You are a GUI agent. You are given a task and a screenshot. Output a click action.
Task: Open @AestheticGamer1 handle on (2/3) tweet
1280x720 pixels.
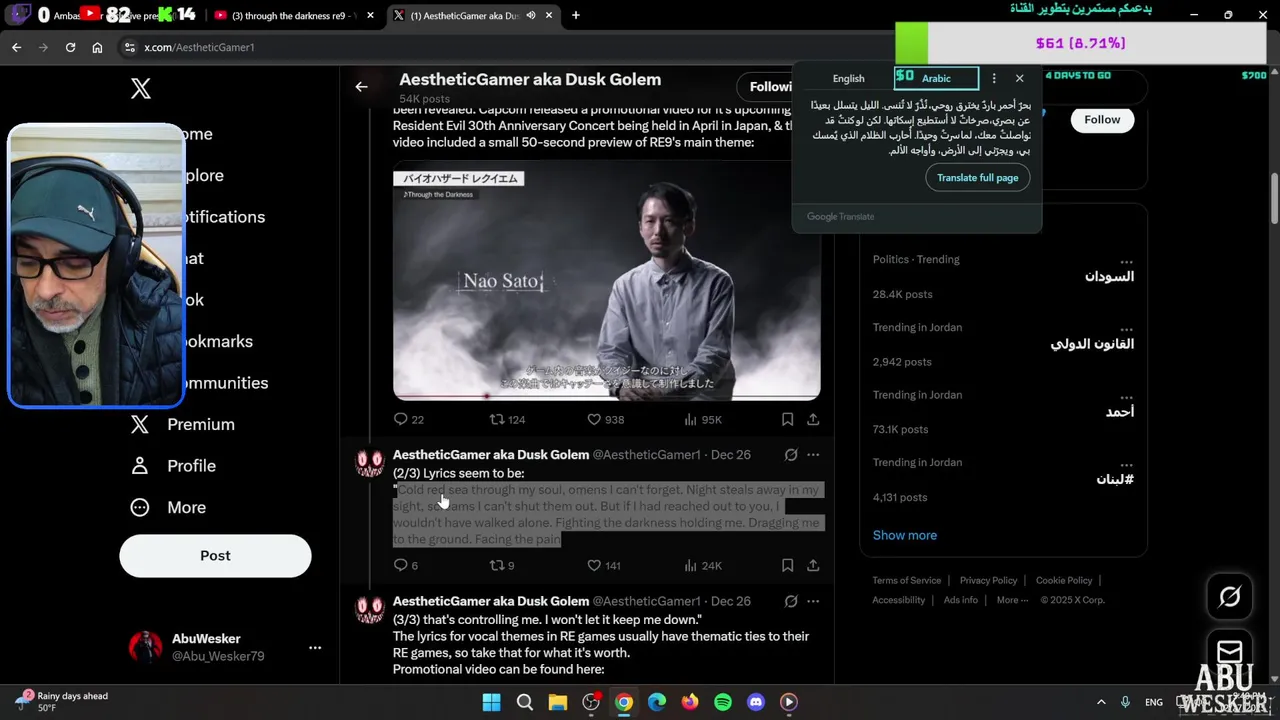coord(647,455)
